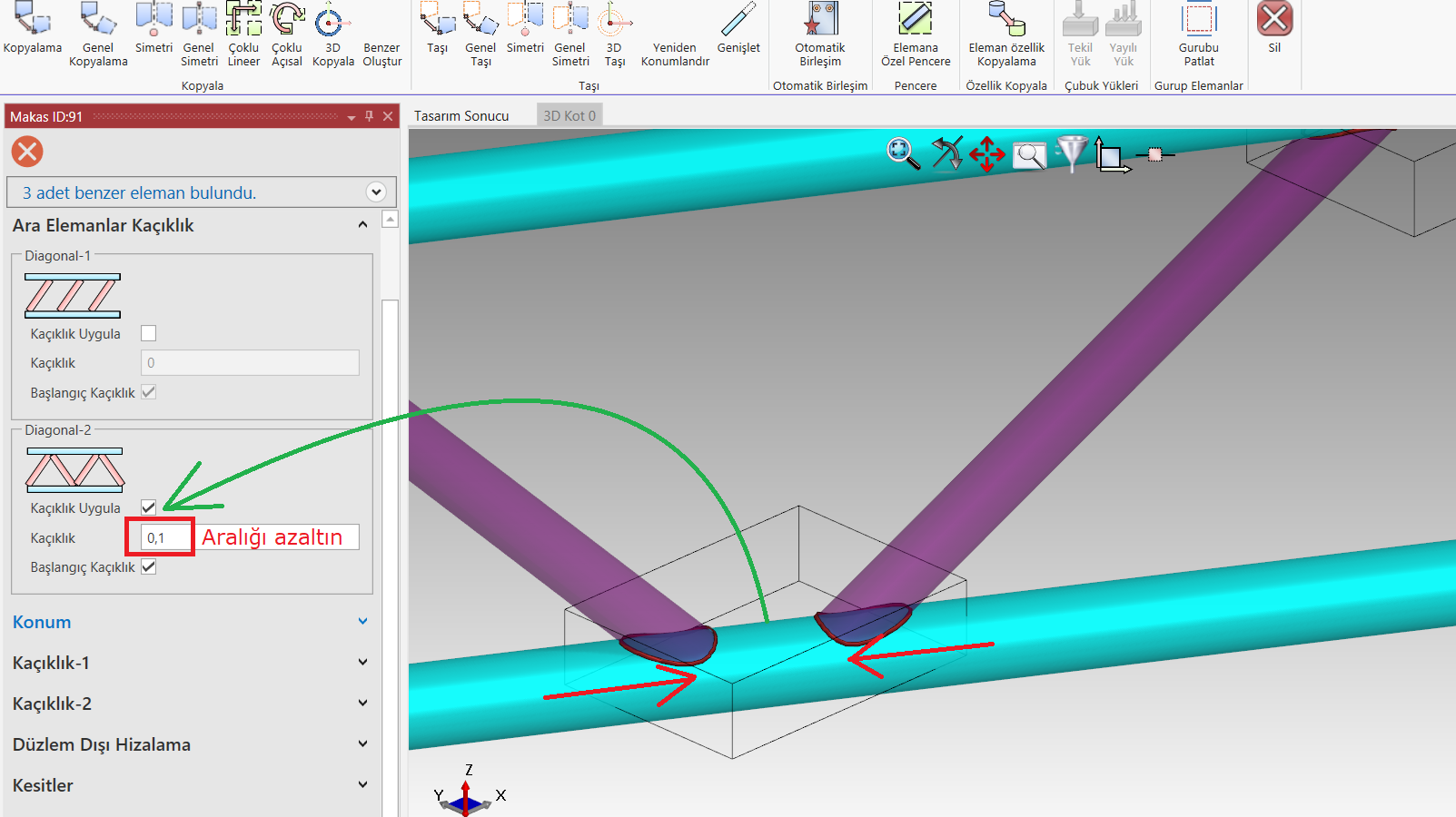The image size is (1456, 817).
Task: Switch to the 3D Kot 0 tab
Action: [570, 116]
